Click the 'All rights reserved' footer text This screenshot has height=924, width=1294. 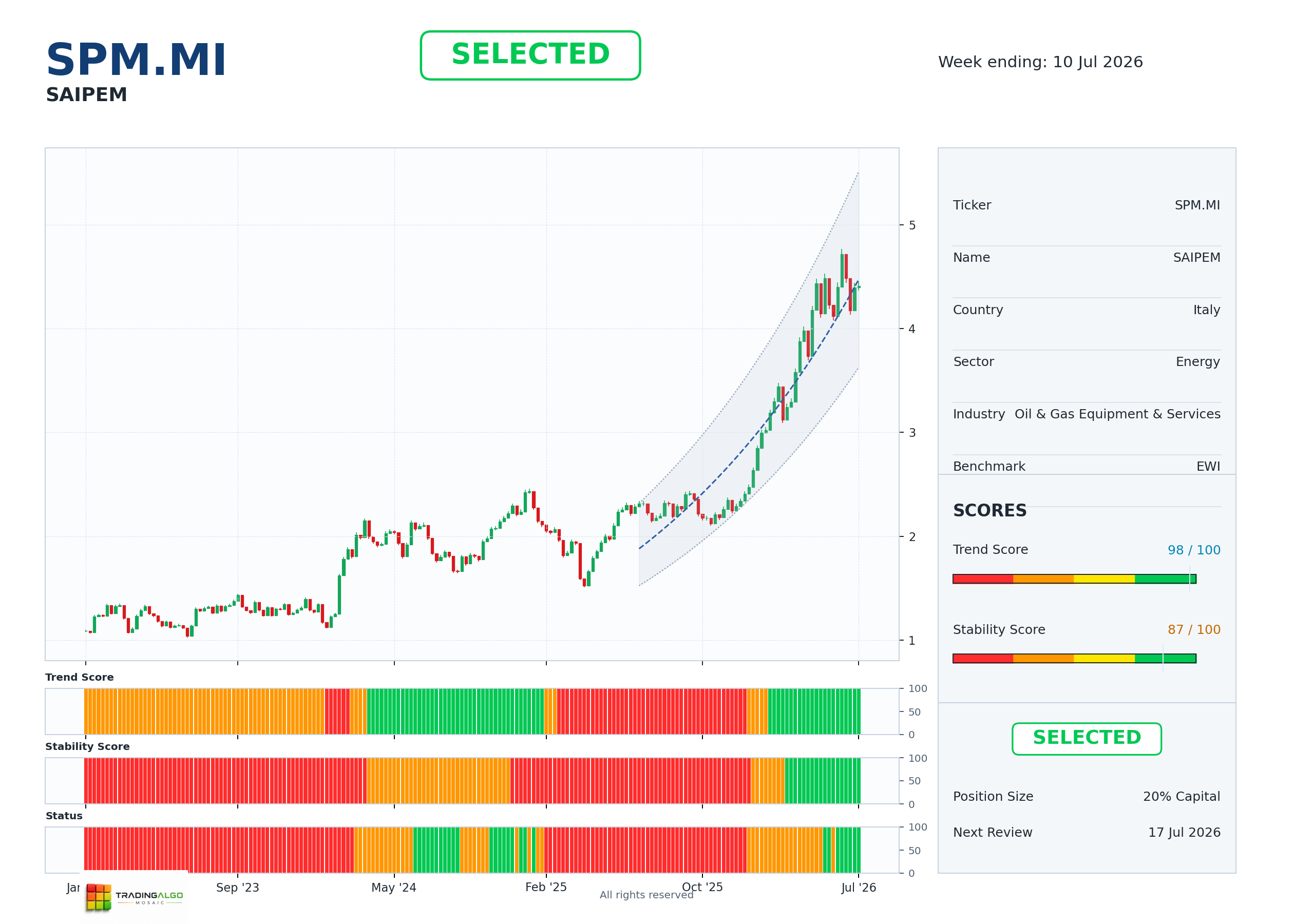click(x=646, y=895)
